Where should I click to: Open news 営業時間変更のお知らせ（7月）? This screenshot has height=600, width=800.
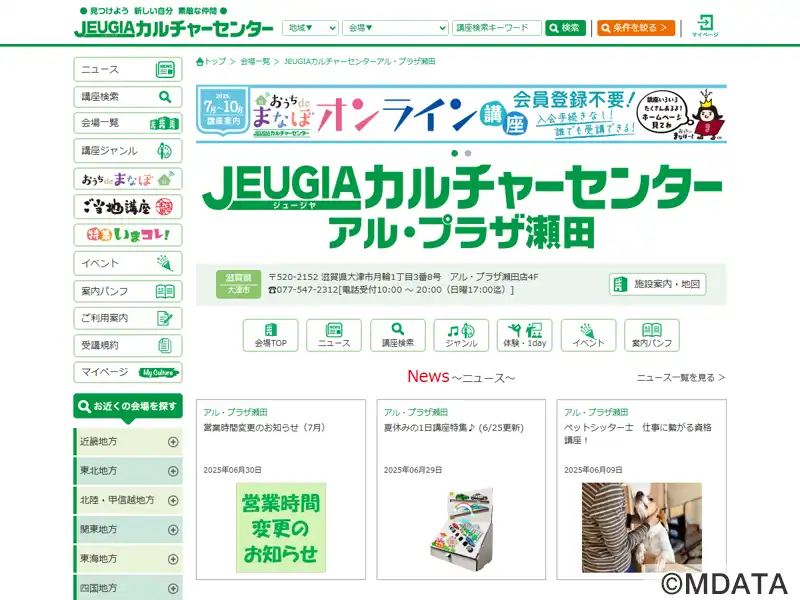[264, 428]
